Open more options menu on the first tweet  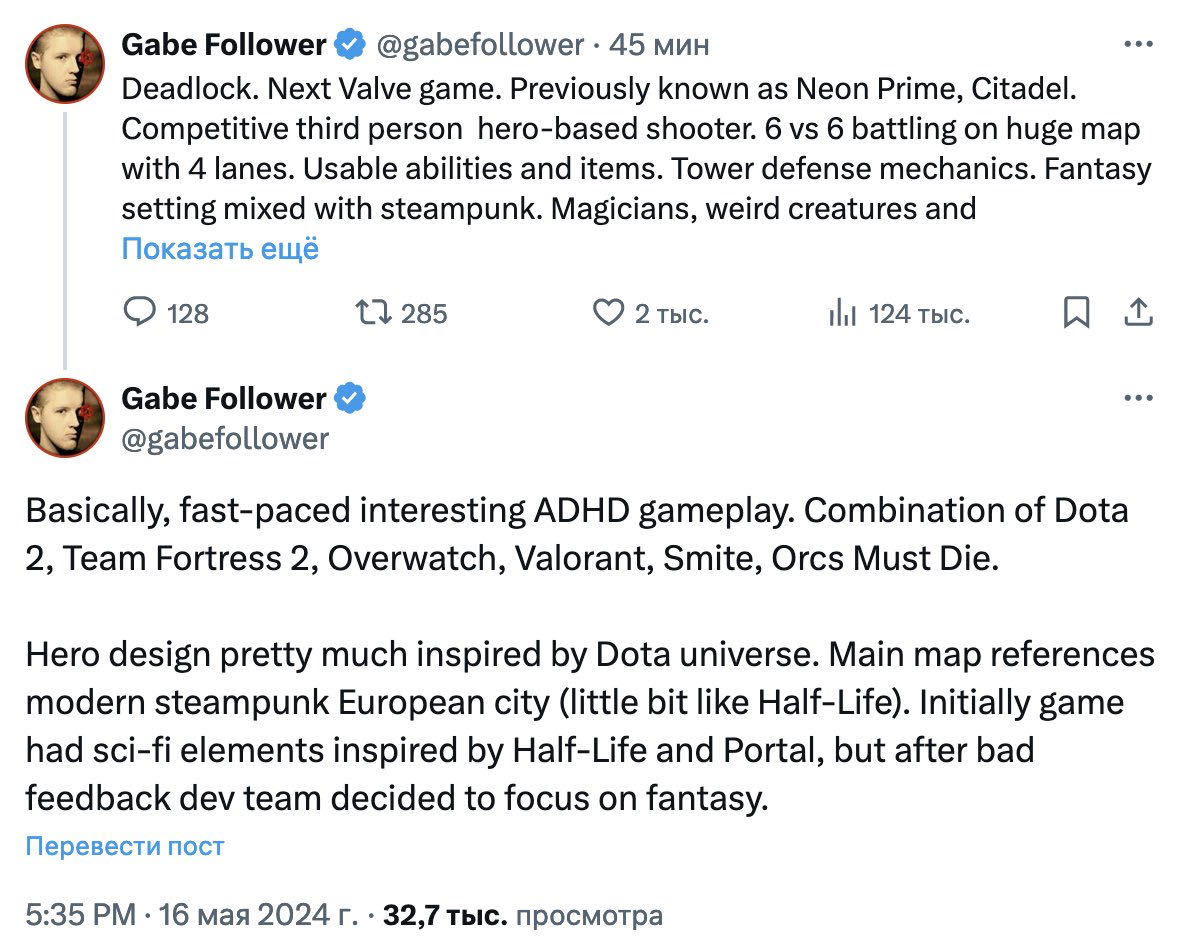pos(1138,44)
